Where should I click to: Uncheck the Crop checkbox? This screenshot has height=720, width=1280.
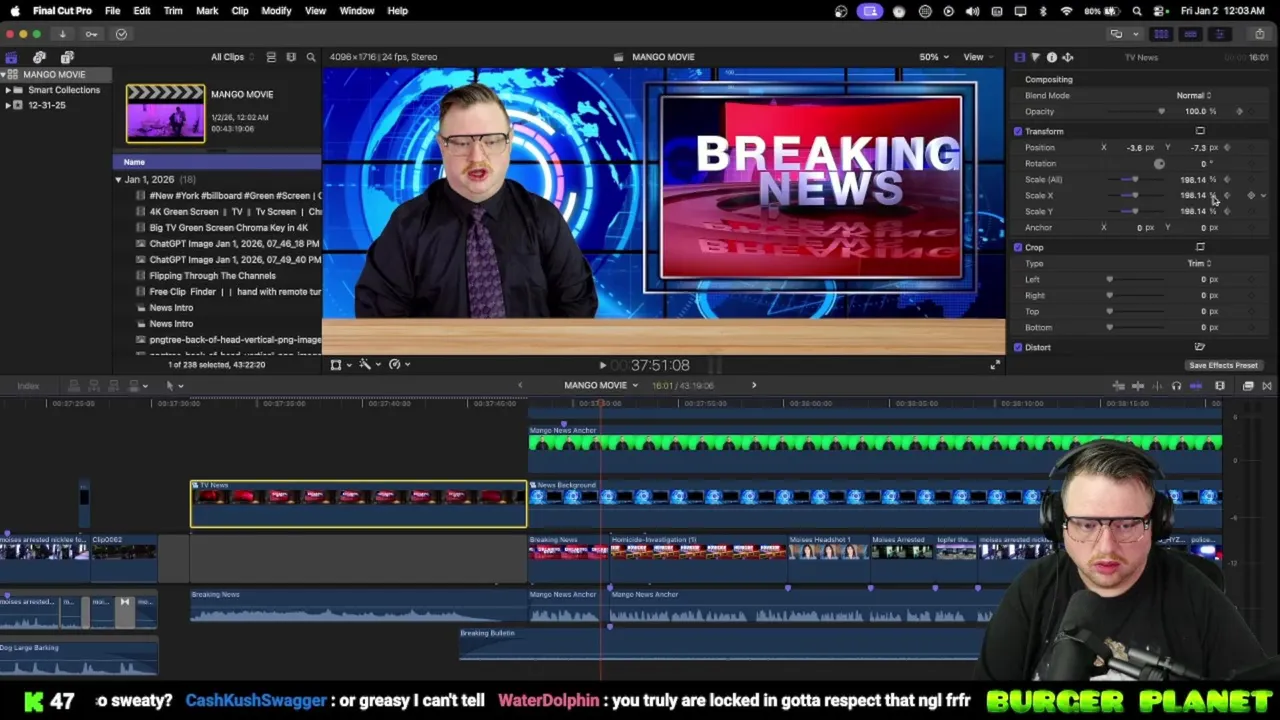click(x=1018, y=247)
